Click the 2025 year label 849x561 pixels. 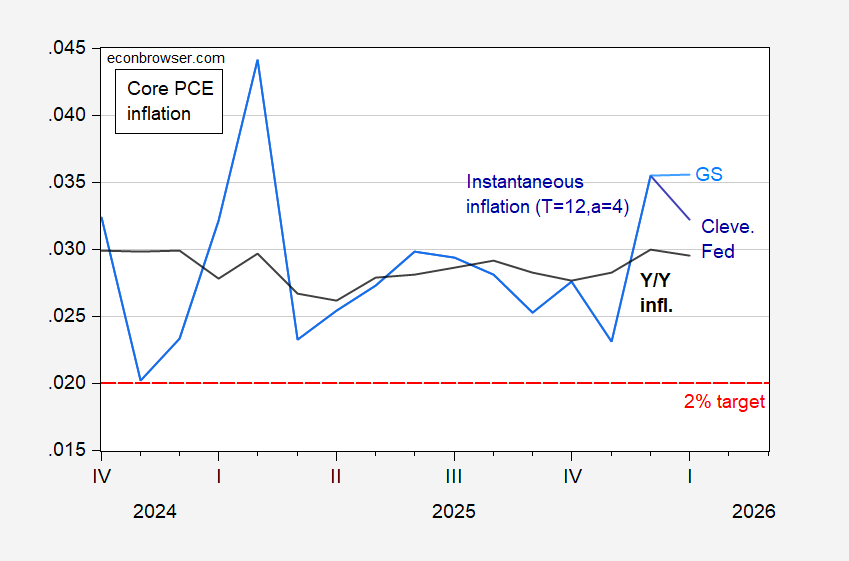pos(453,511)
